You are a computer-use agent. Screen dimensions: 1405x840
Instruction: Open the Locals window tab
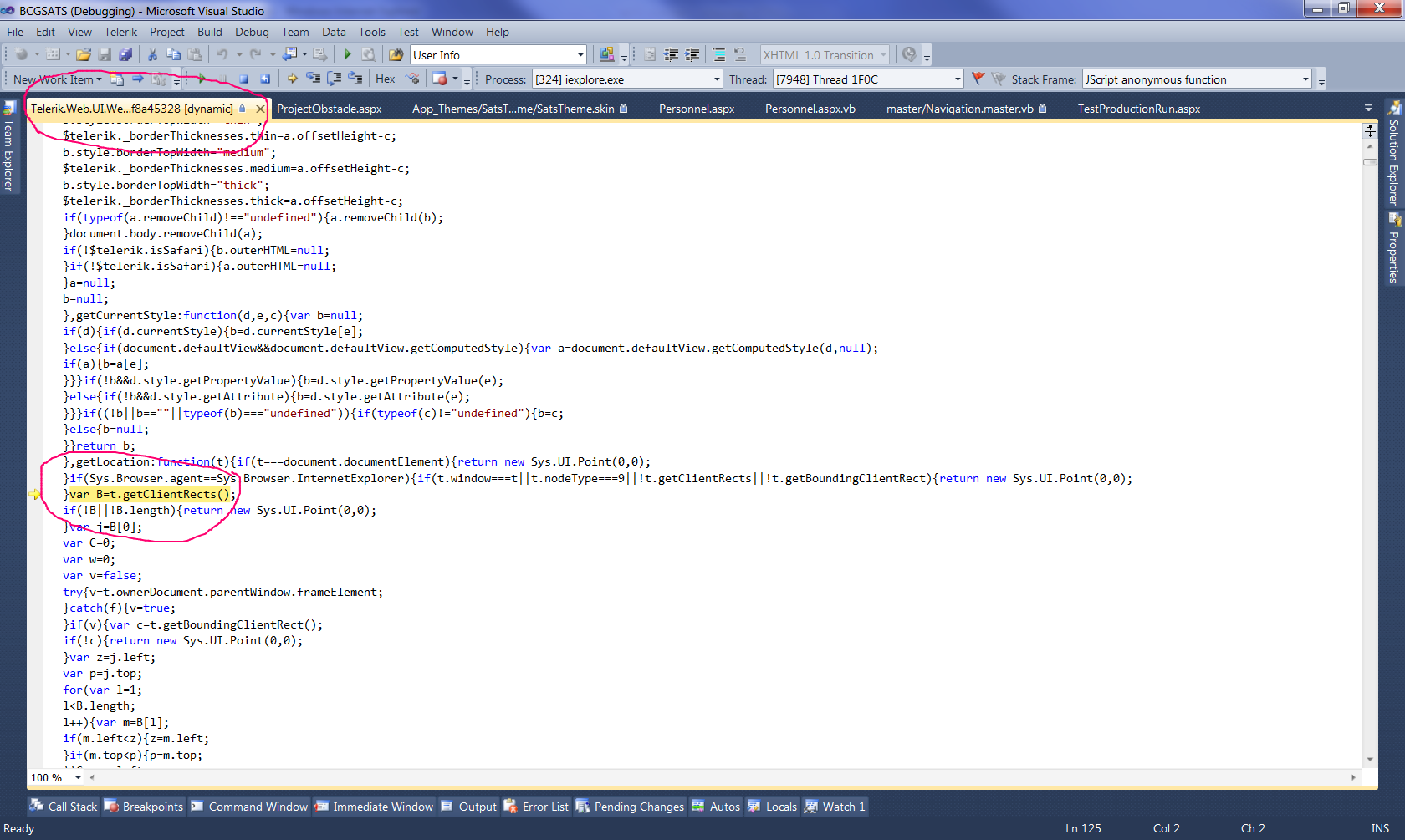(x=773, y=807)
